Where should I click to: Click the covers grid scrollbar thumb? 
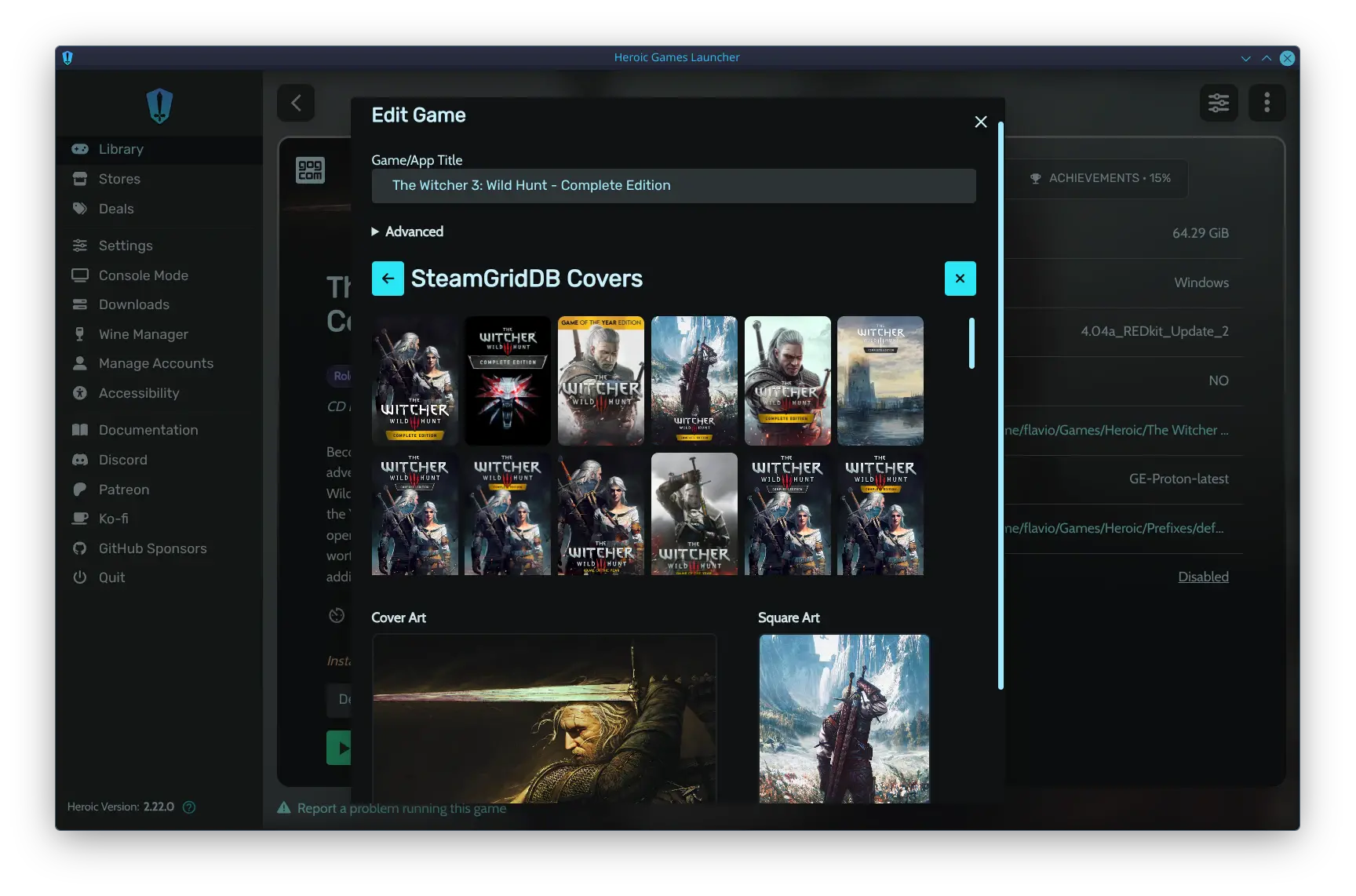coord(971,343)
